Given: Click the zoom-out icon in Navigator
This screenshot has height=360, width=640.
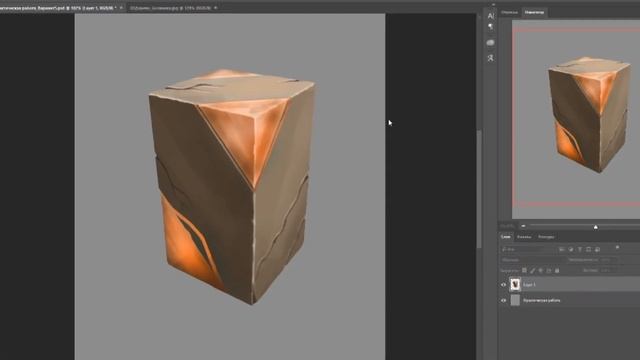Looking at the screenshot, I should pos(523,226).
